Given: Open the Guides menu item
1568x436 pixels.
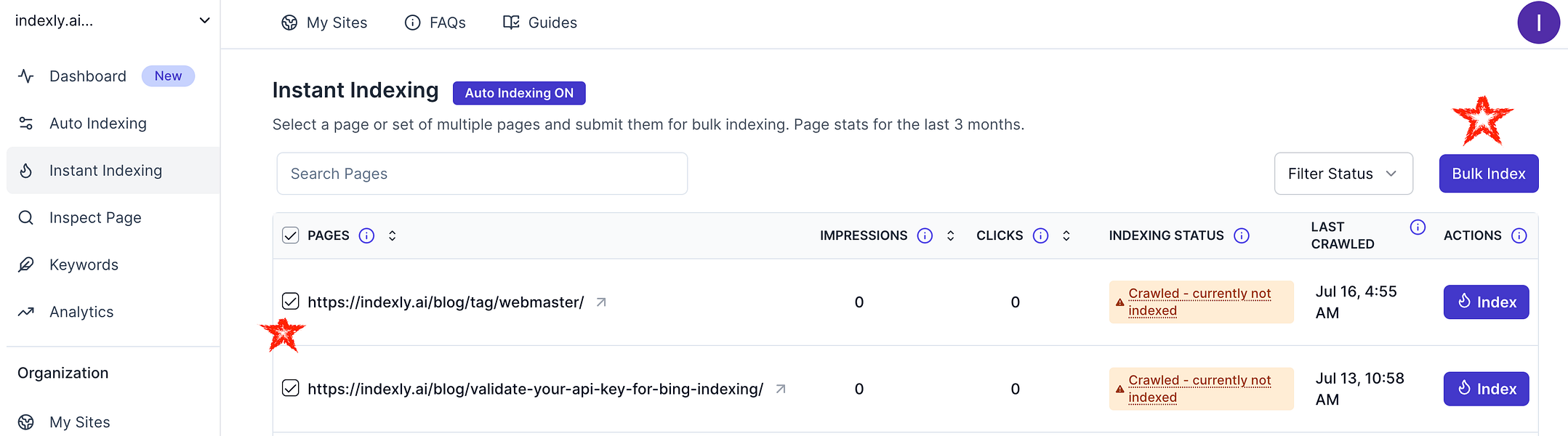Looking at the screenshot, I should [539, 23].
